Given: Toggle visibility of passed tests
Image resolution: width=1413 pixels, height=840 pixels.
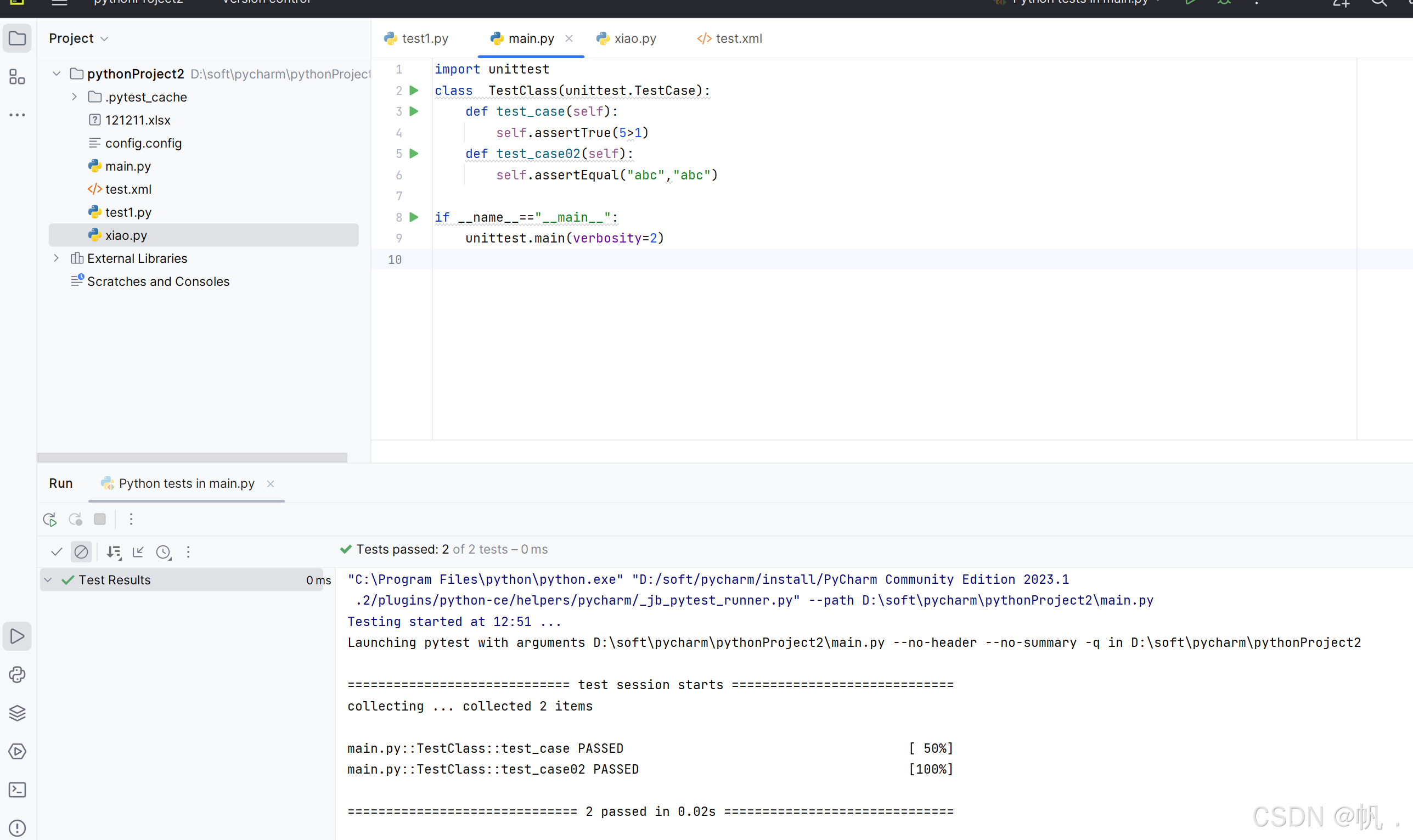Looking at the screenshot, I should [x=56, y=552].
